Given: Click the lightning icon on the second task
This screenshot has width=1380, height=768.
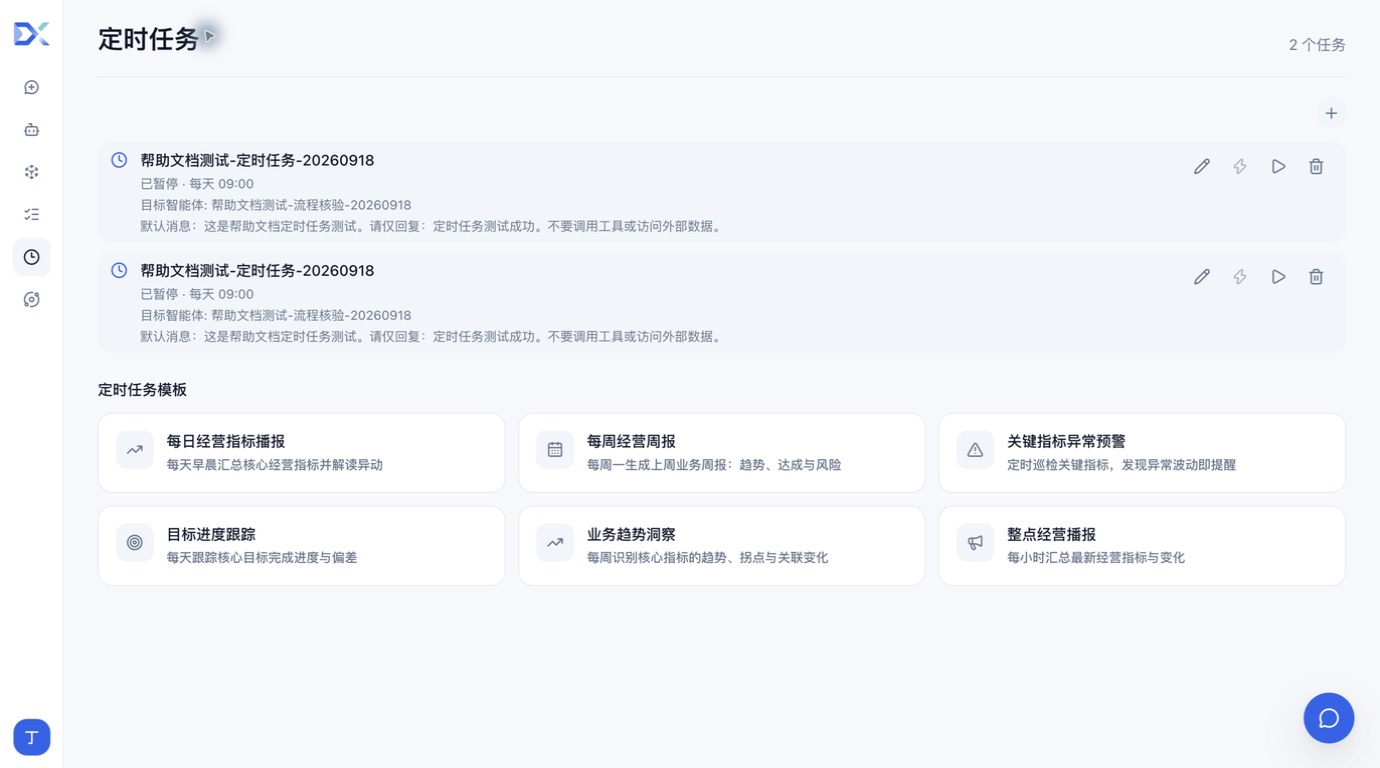Looking at the screenshot, I should coord(1240,277).
